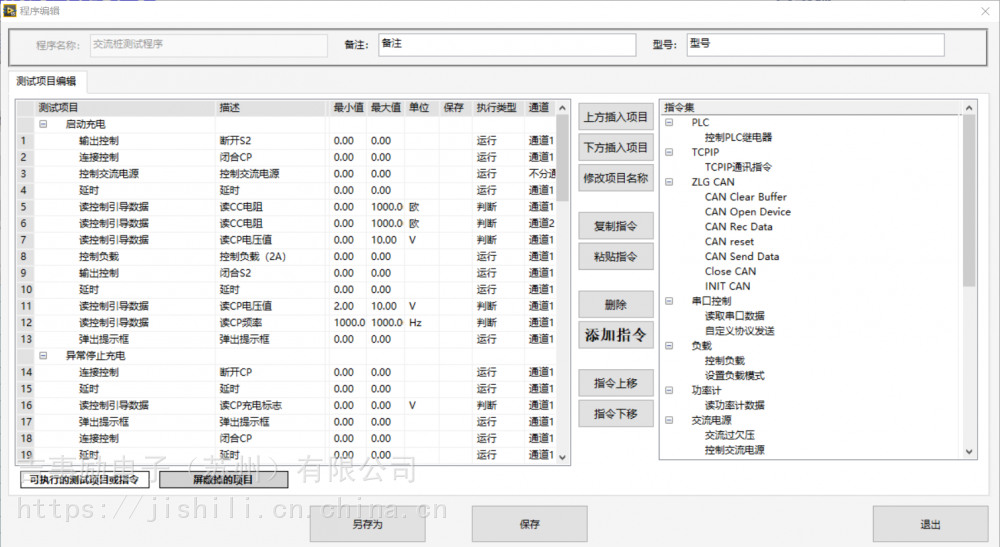Click the 备注 input field

coord(506,45)
